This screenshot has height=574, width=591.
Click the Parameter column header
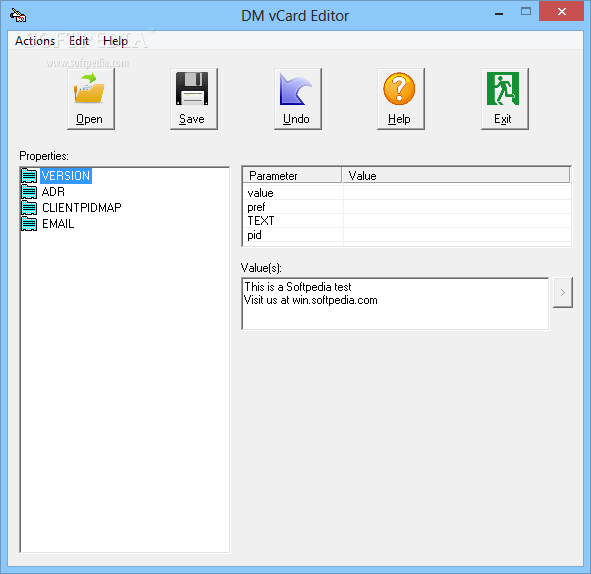(x=292, y=176)
